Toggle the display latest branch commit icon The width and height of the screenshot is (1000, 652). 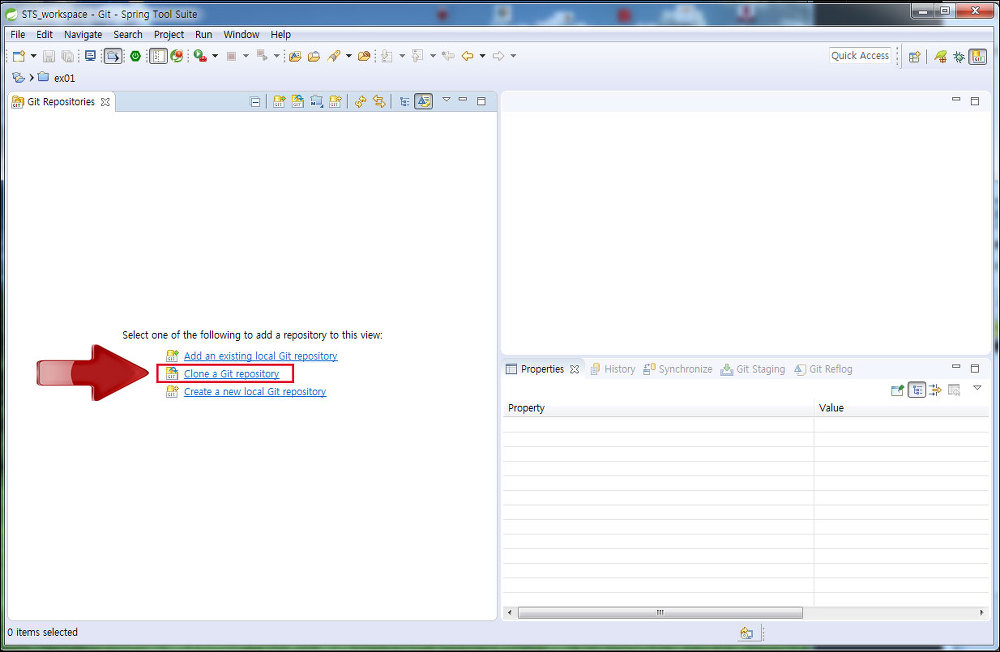(423, 101)
